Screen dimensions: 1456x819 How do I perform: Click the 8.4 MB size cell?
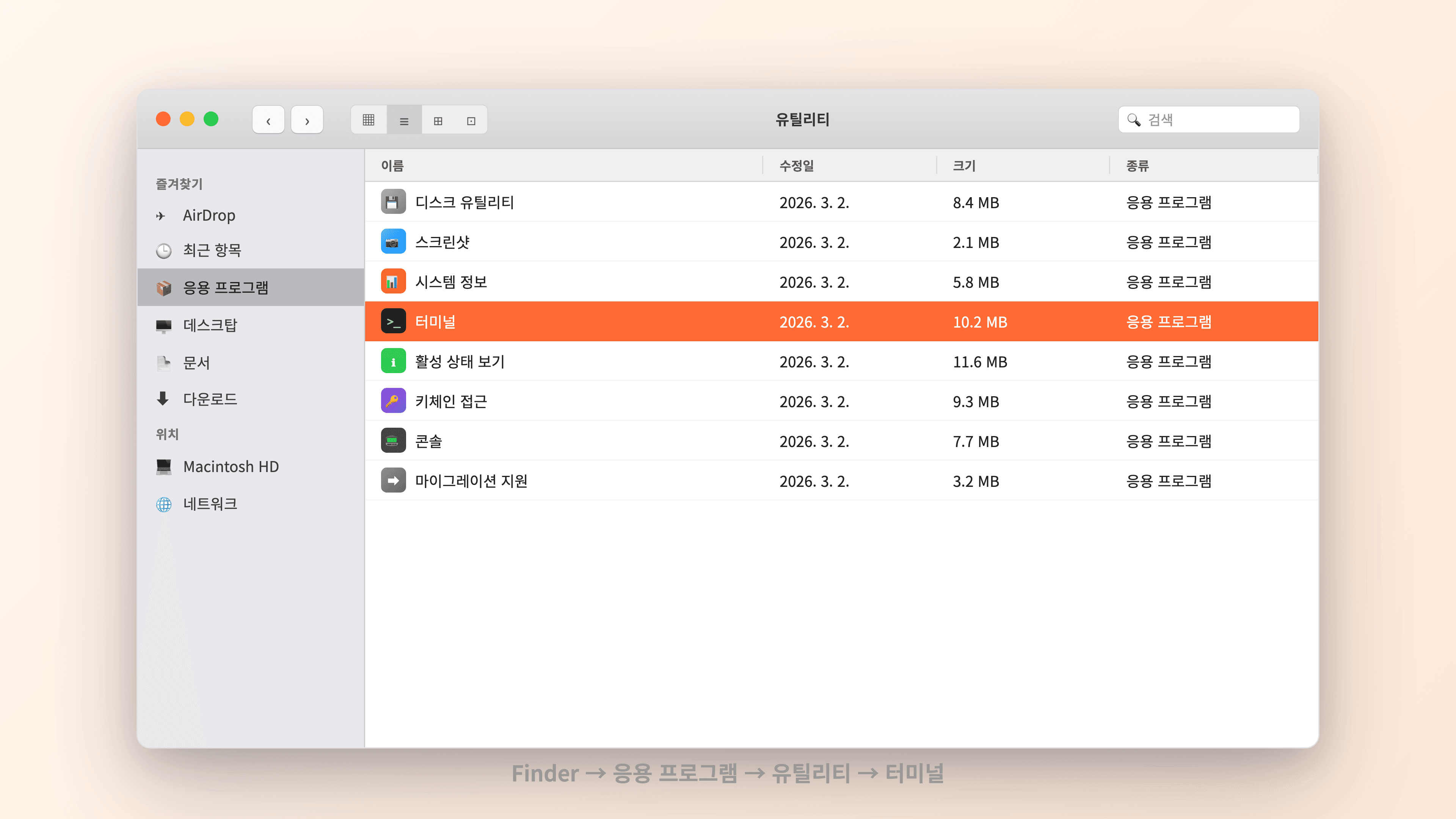click(x=976, y=203)
